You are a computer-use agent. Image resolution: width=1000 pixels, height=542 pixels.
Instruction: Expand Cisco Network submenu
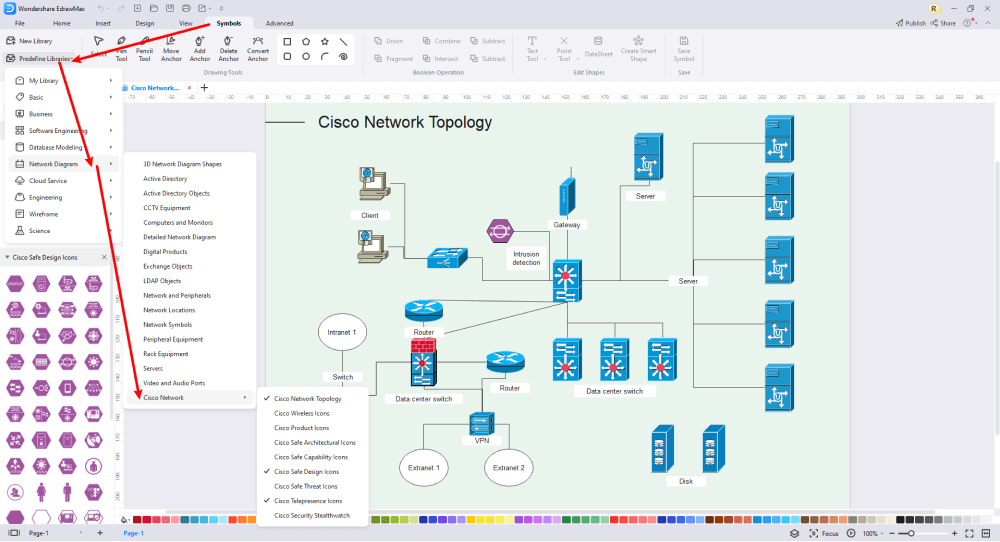point(189,398)
